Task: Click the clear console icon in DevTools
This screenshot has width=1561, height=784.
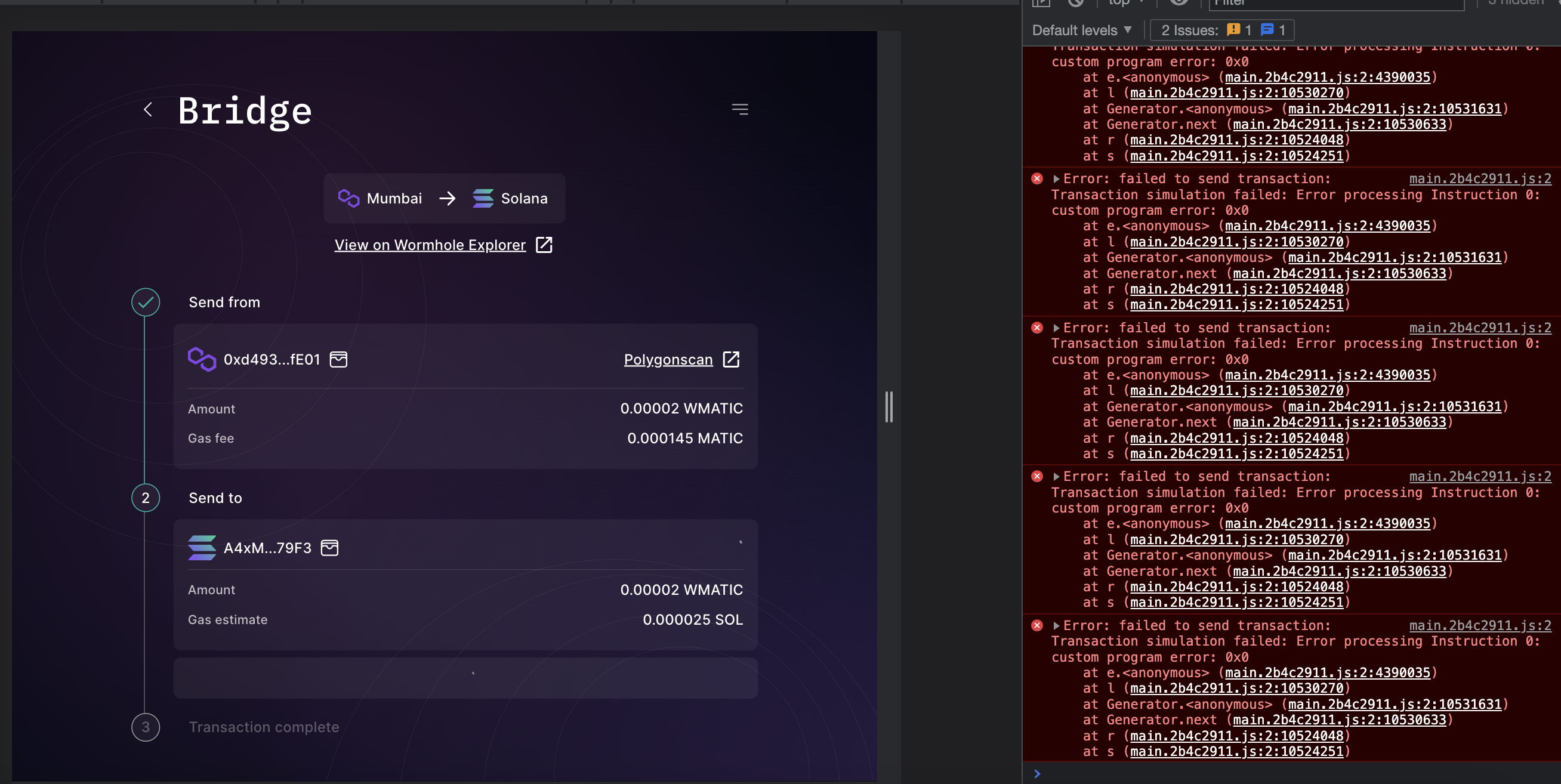Action: 1077,4
